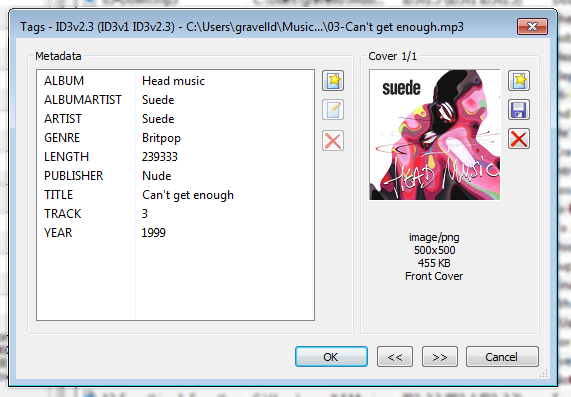Delete metadata tag with faded red X
The width and height of the screenshot is (571, 397).
tap(333, 141)
